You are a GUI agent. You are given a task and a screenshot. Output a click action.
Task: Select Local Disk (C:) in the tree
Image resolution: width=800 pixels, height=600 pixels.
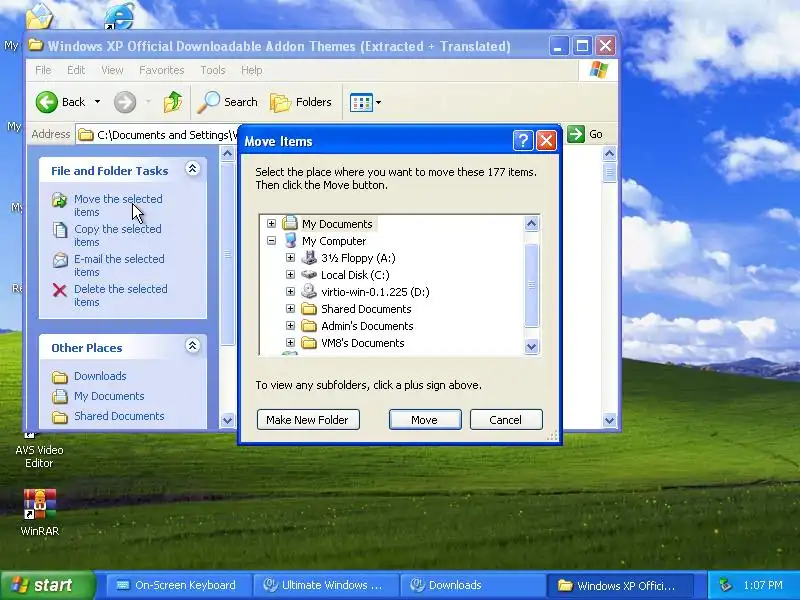pyautogui.click(x=355, y=275)
